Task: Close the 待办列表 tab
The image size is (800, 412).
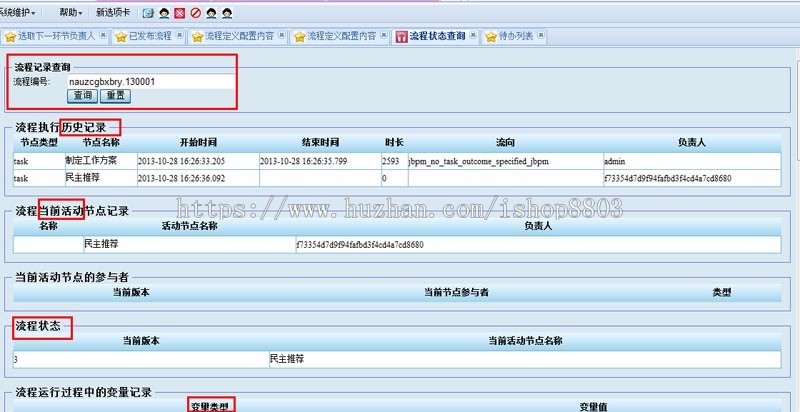Action: (541, 35)
